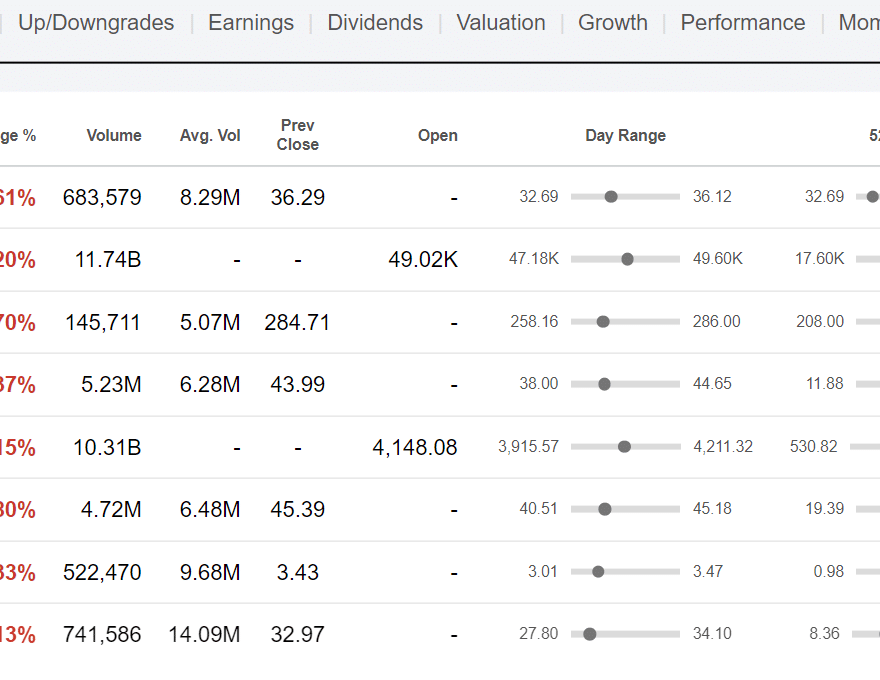Select volume value 145,711
The width and height of the screenshot is (880, 680).
point(103,323)
